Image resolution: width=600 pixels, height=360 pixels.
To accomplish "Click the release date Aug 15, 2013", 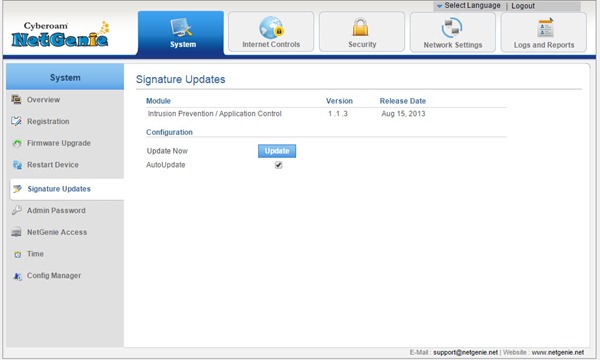I will 403,114.
